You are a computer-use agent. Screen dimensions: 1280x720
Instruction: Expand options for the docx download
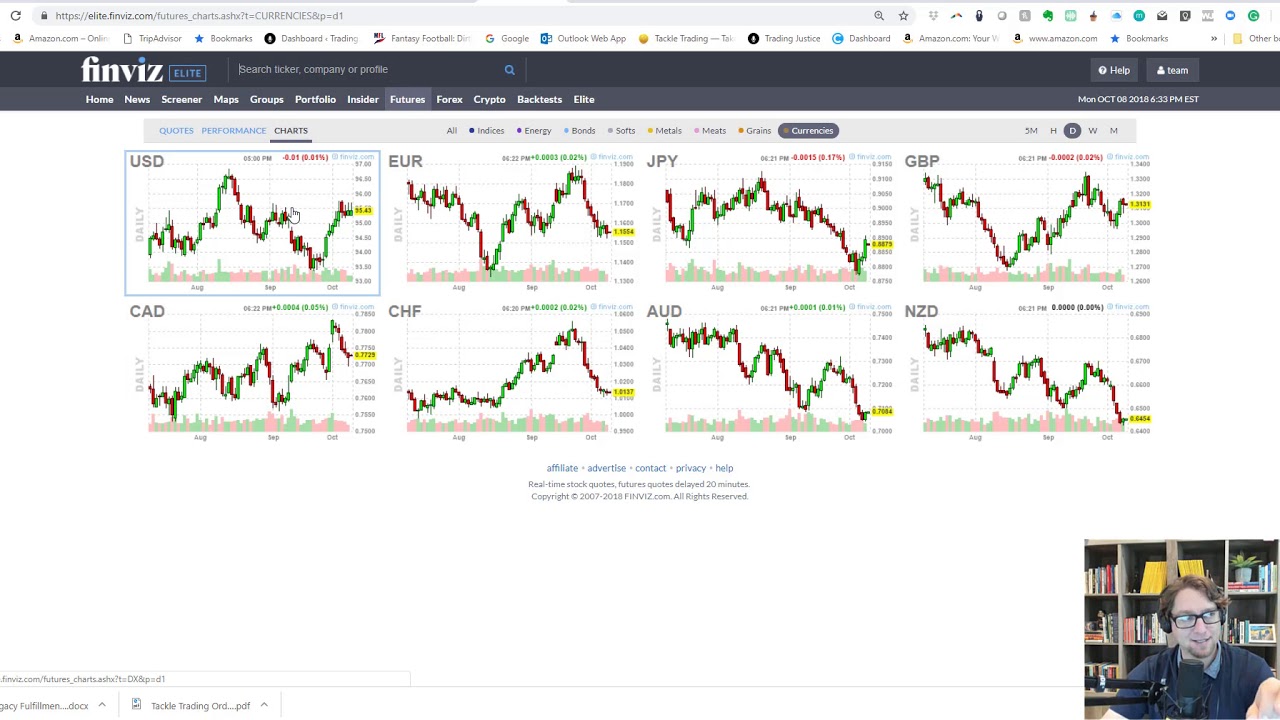pos(101,705)
